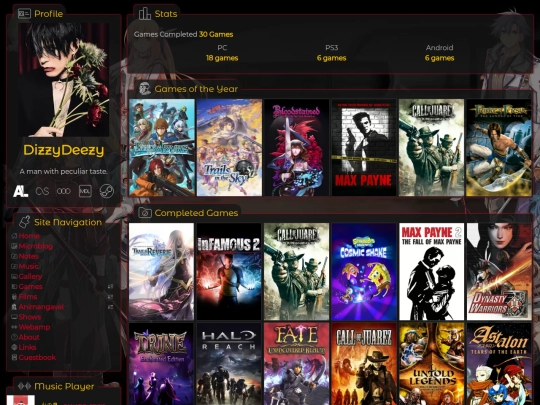Click the Stats panel heading
The image size is (540, 405).
click(x=166, y=14)
